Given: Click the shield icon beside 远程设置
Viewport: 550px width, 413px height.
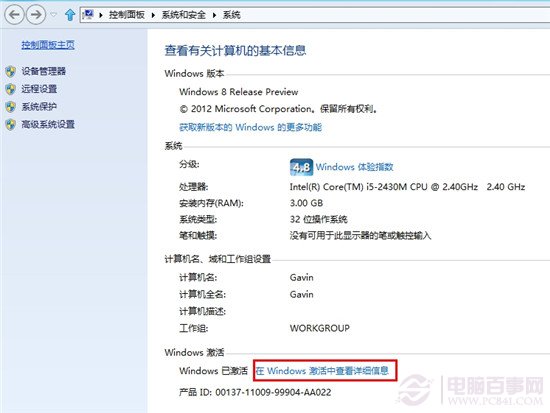Looking at the screenshot, I should click(x=11, y=89).
